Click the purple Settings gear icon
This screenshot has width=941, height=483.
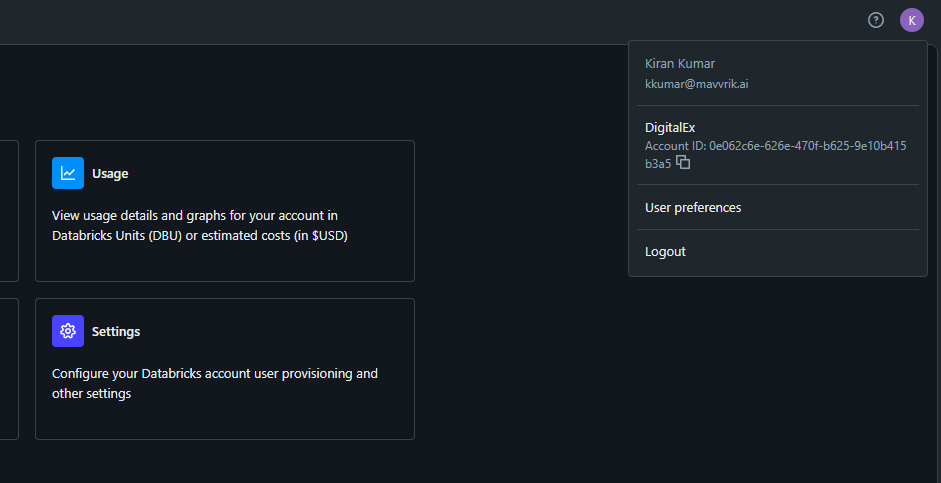pos(68,331)
